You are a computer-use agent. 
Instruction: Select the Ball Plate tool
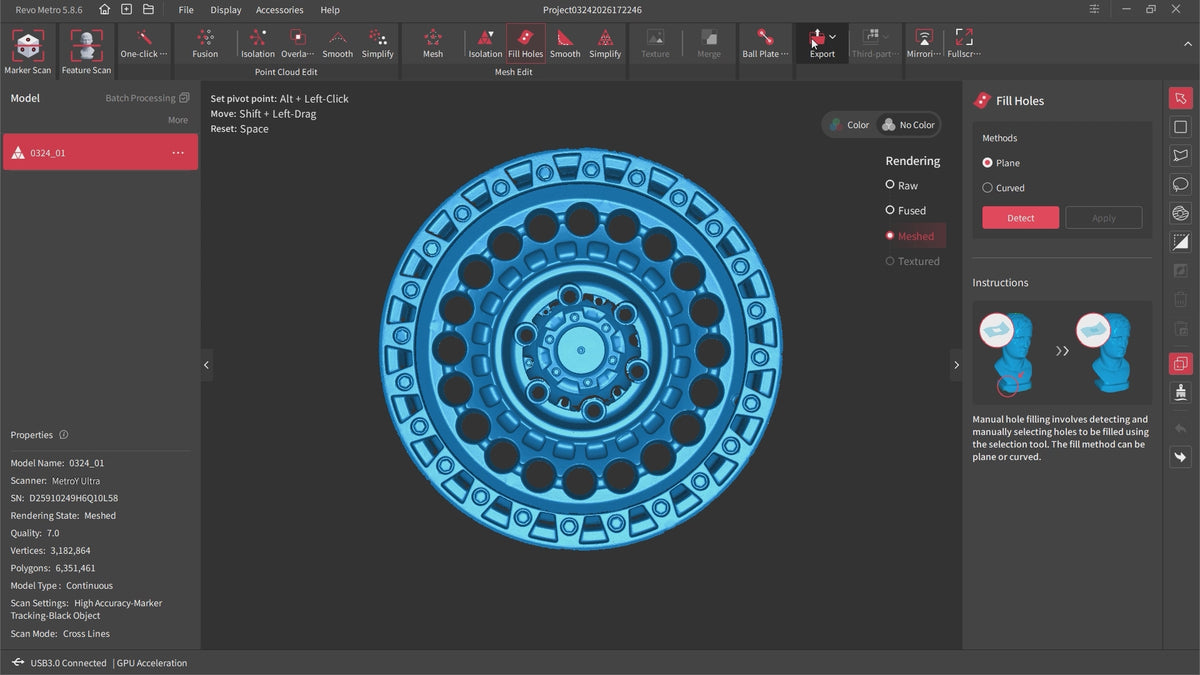(x=765, y=38)
